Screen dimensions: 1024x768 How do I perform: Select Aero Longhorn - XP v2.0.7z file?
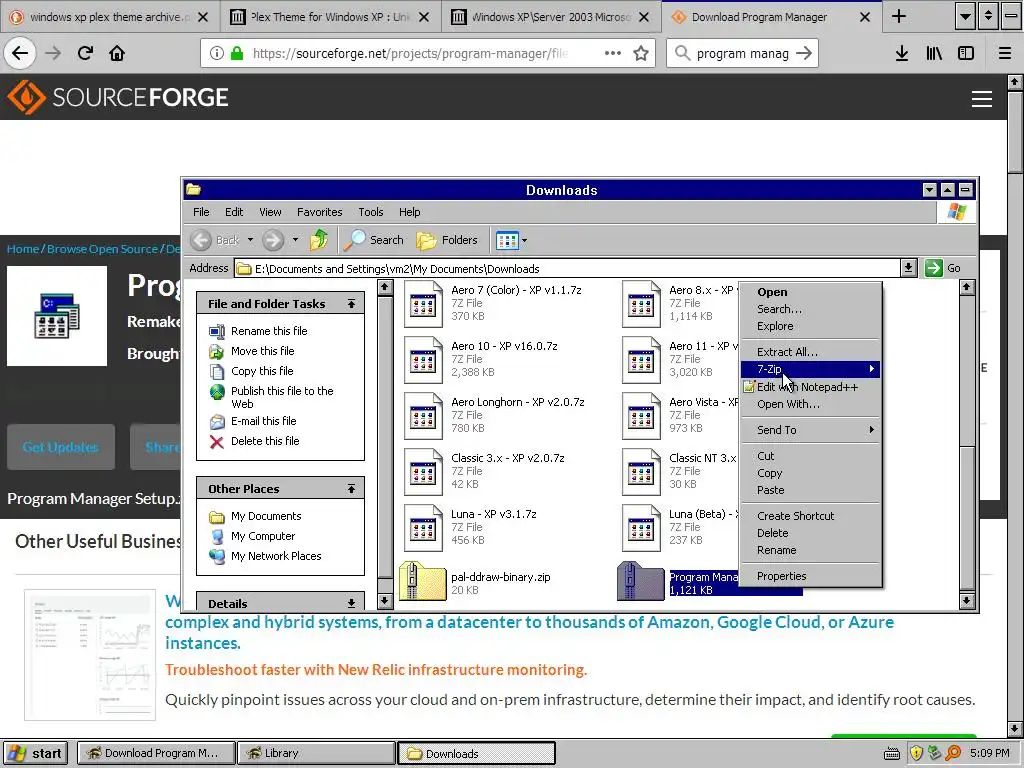(494, 415)
